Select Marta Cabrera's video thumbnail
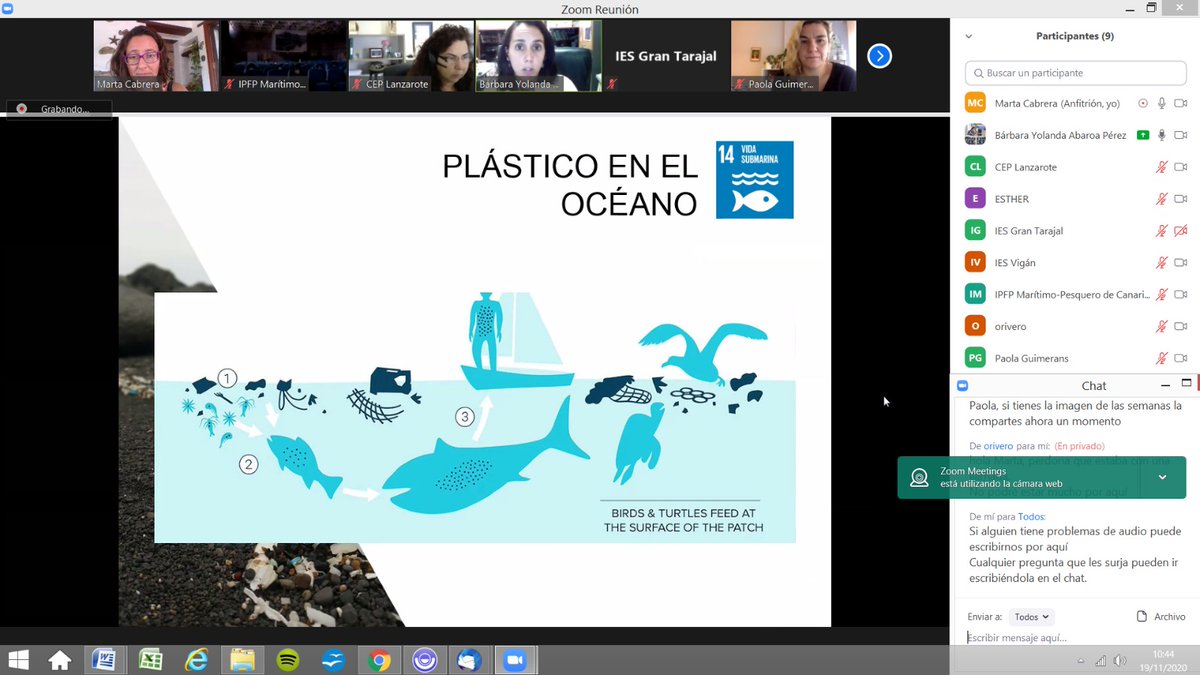Viewport: 1200px width, 675px height. tap(156, 56)
